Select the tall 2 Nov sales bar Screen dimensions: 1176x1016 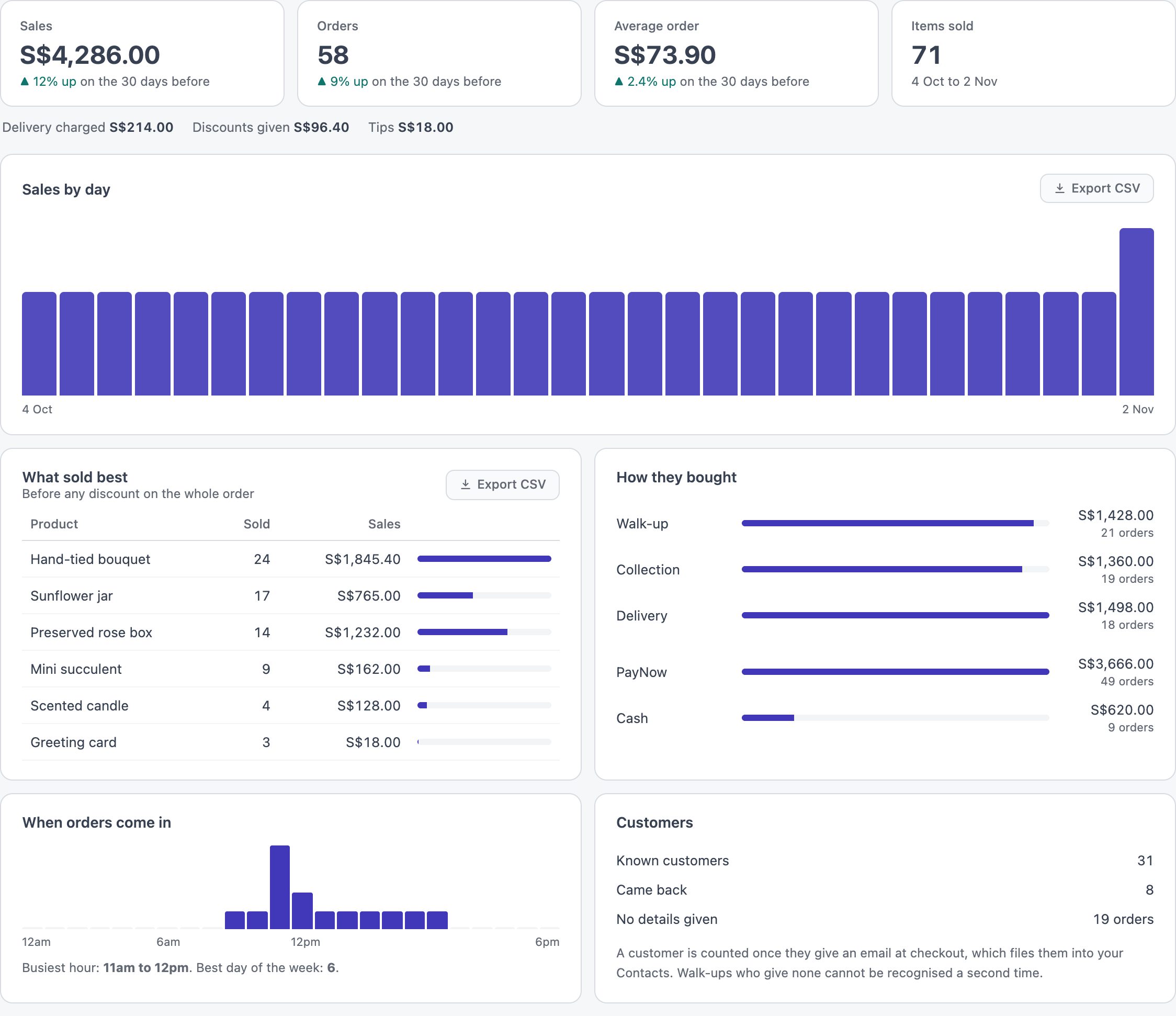pyautogui.click(x=1136, y=312)
